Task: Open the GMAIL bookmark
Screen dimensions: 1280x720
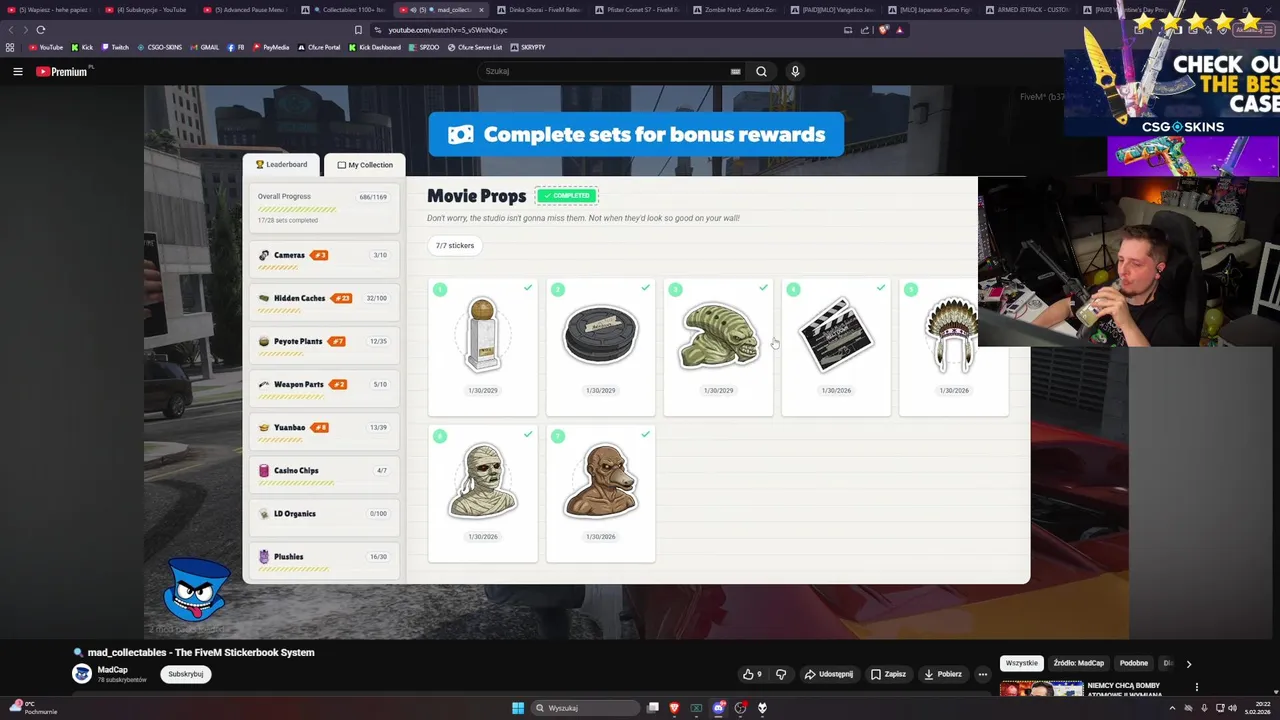Action: [205, 47]
